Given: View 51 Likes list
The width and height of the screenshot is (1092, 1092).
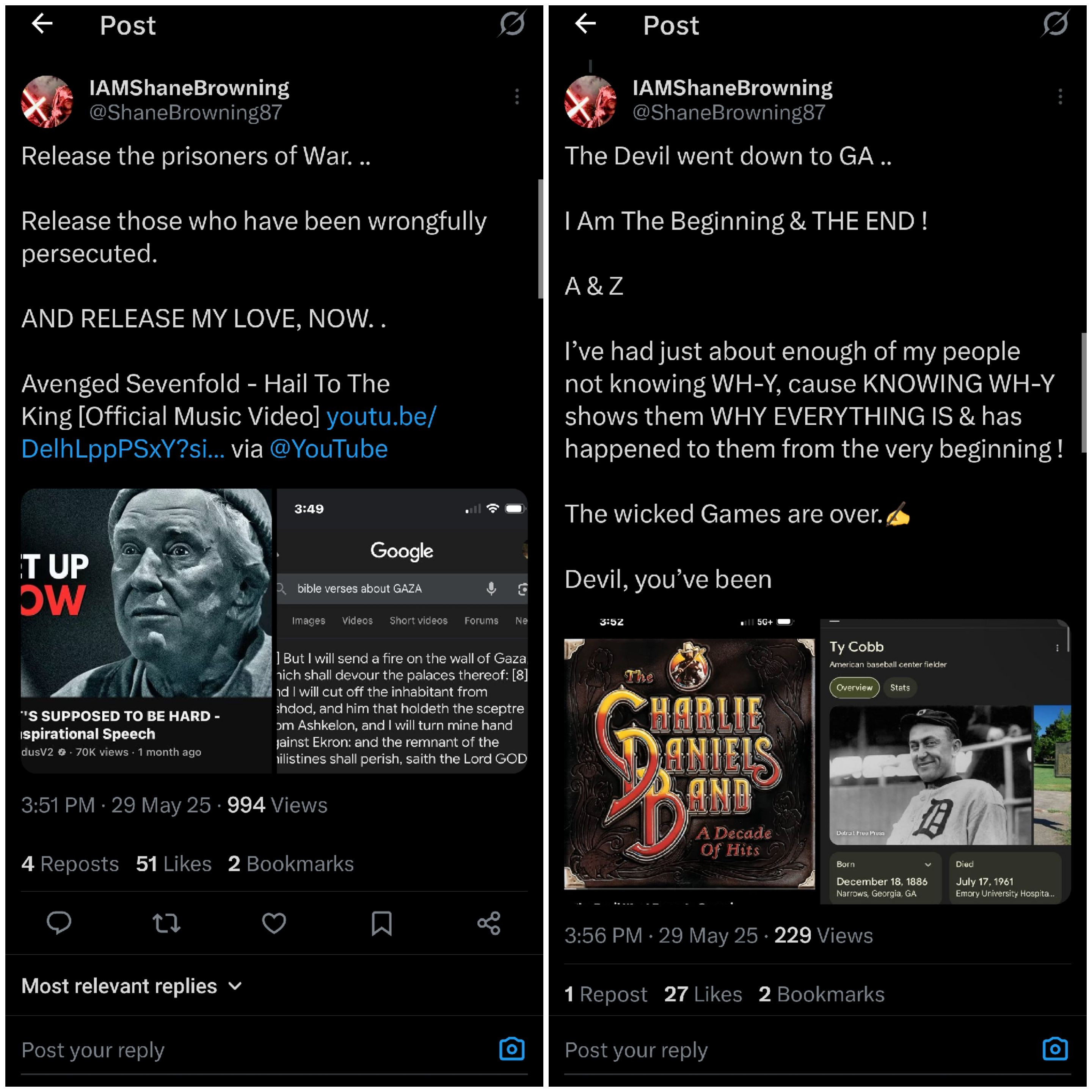Looking at the screenshot, I should click(x=174, y=864).
